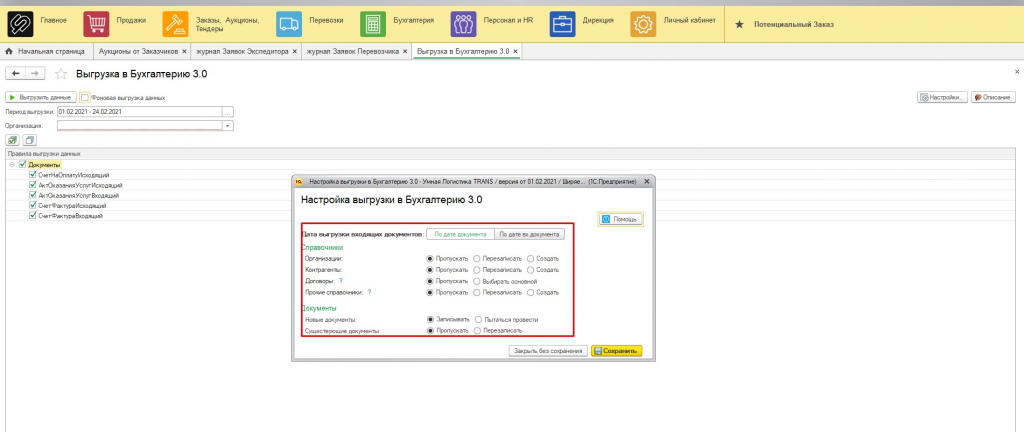Open Заказы, Аукционы, Тендеры gavel icon
Image resolution: width=1024 pixels, height=432 pixels.
pyautogui.click(x=176, y=24)
